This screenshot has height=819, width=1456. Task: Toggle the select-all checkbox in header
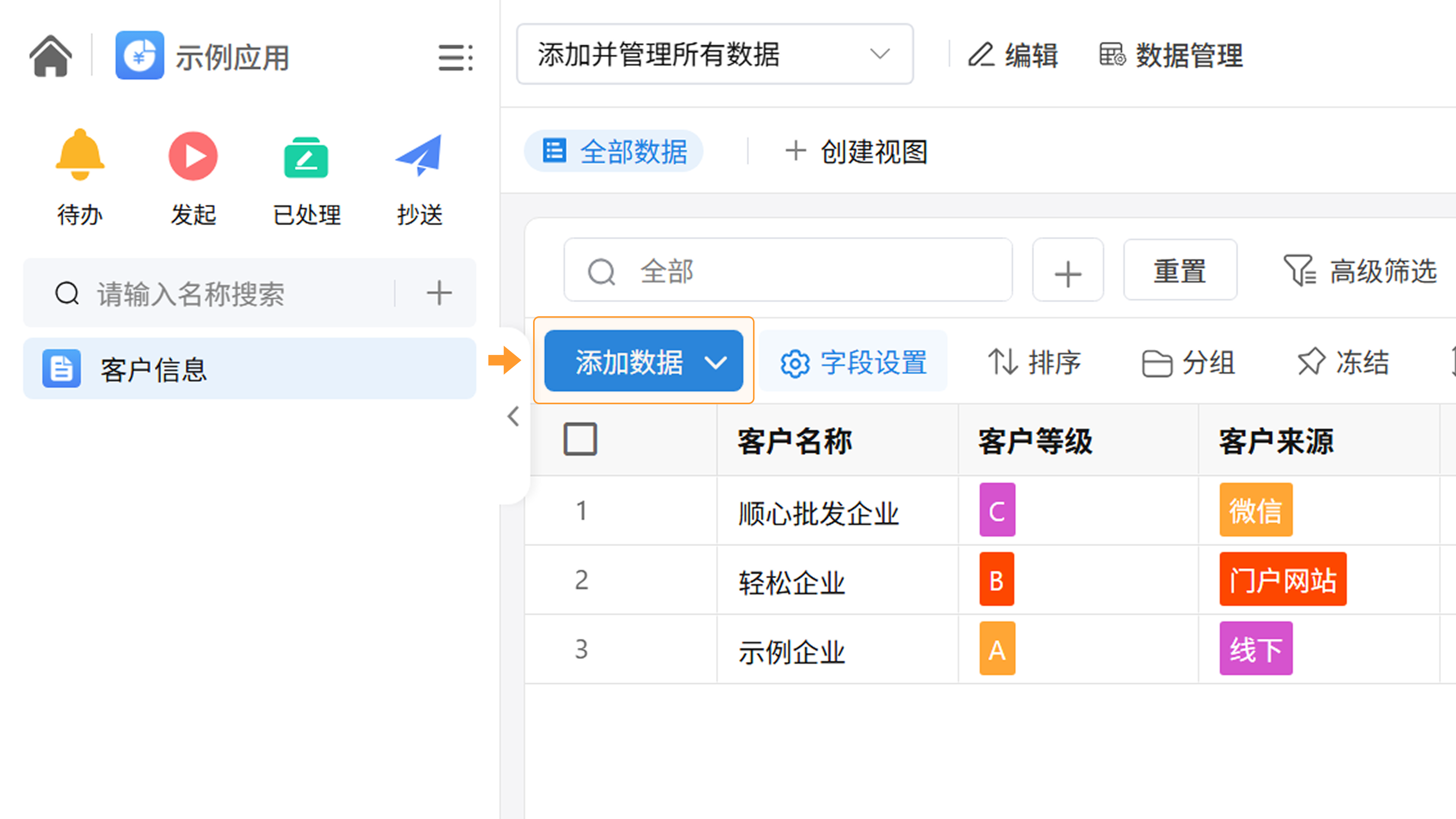[x=580, y=439]
